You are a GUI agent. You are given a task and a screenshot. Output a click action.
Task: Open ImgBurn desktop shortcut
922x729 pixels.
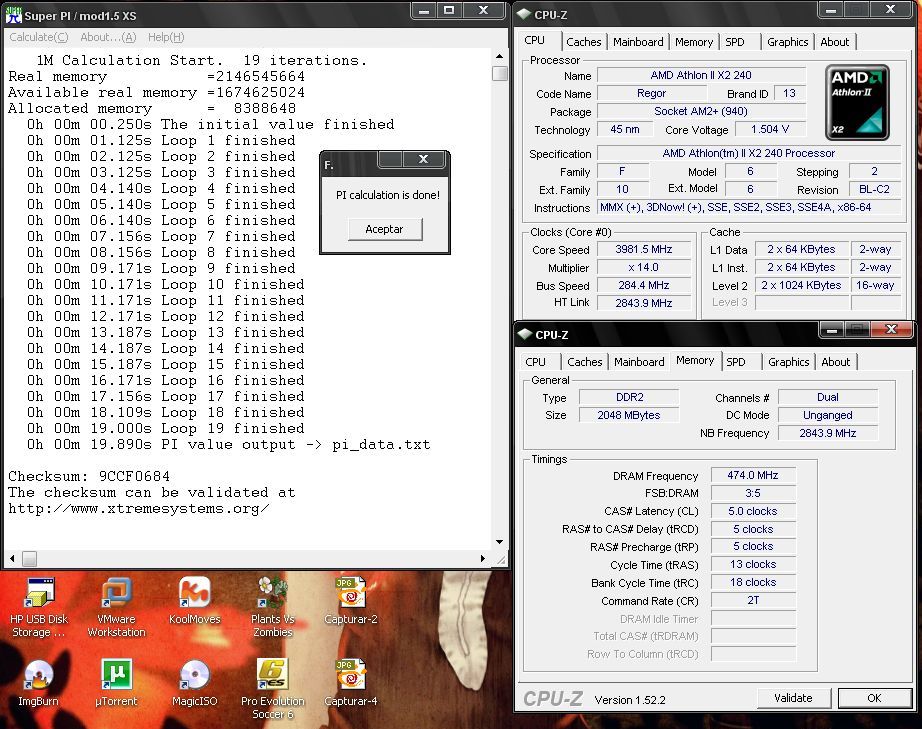point(38,683)
